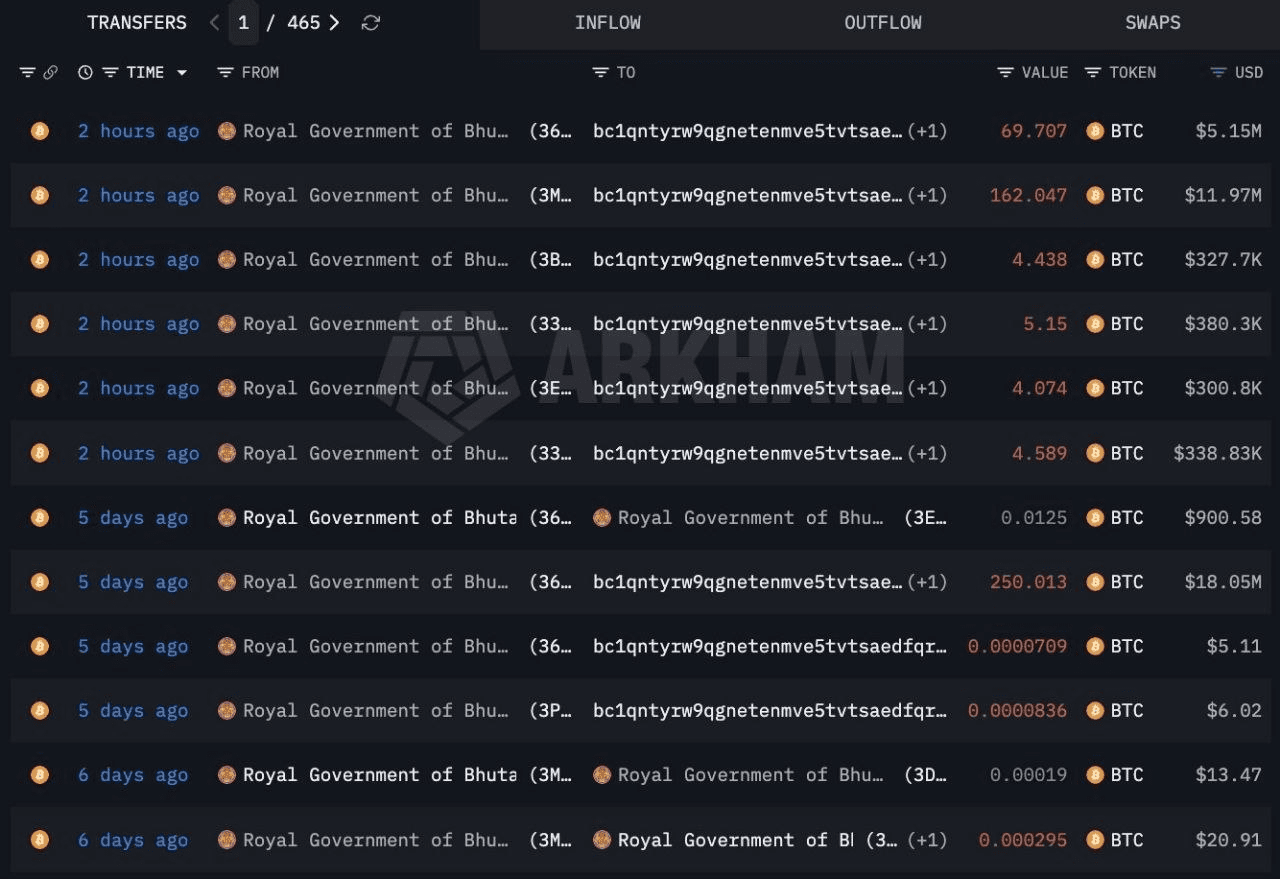
Task: Click the clock icon beside TIME
Action: pos(85,73)
